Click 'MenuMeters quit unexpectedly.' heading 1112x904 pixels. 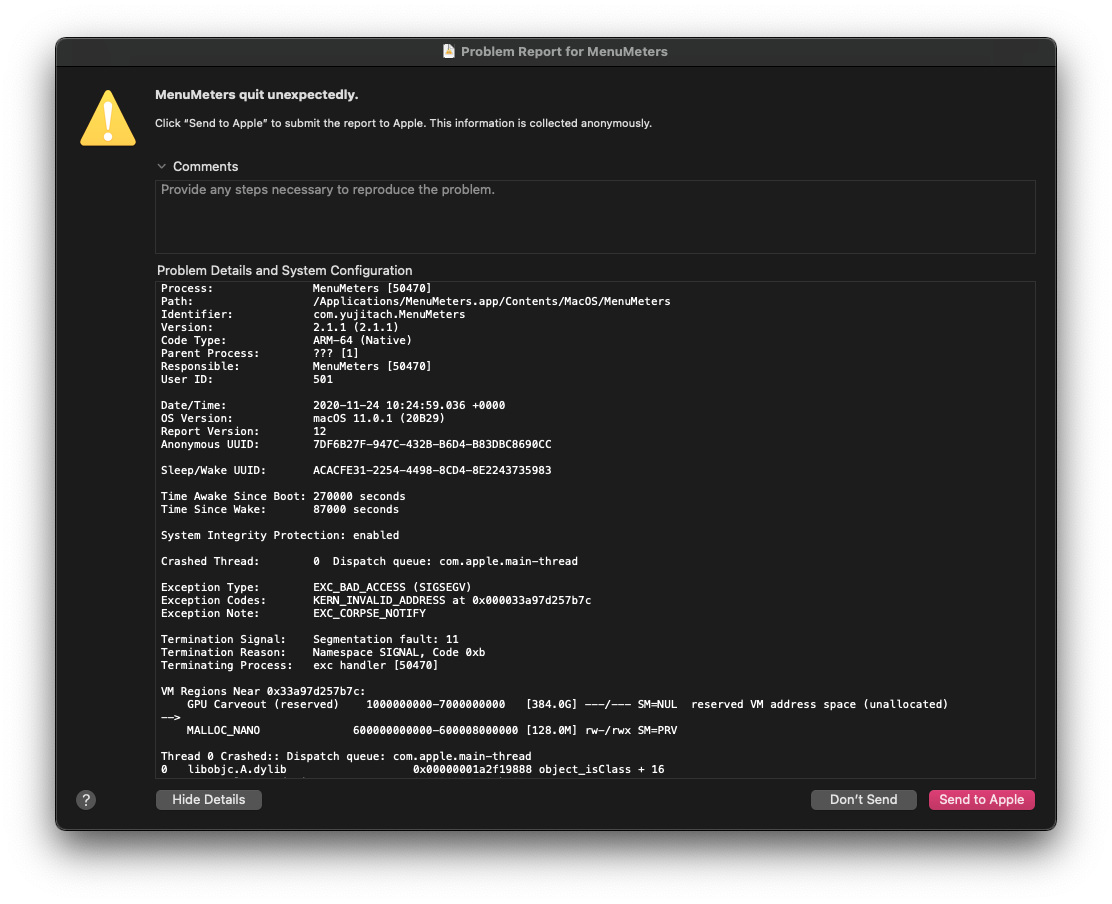click(x=257, y=95)
